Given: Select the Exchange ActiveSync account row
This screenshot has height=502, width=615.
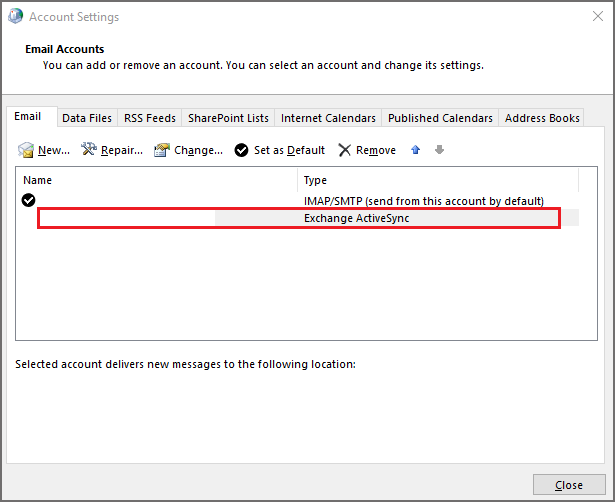Looking at the screenshot, I should (298, 218).
